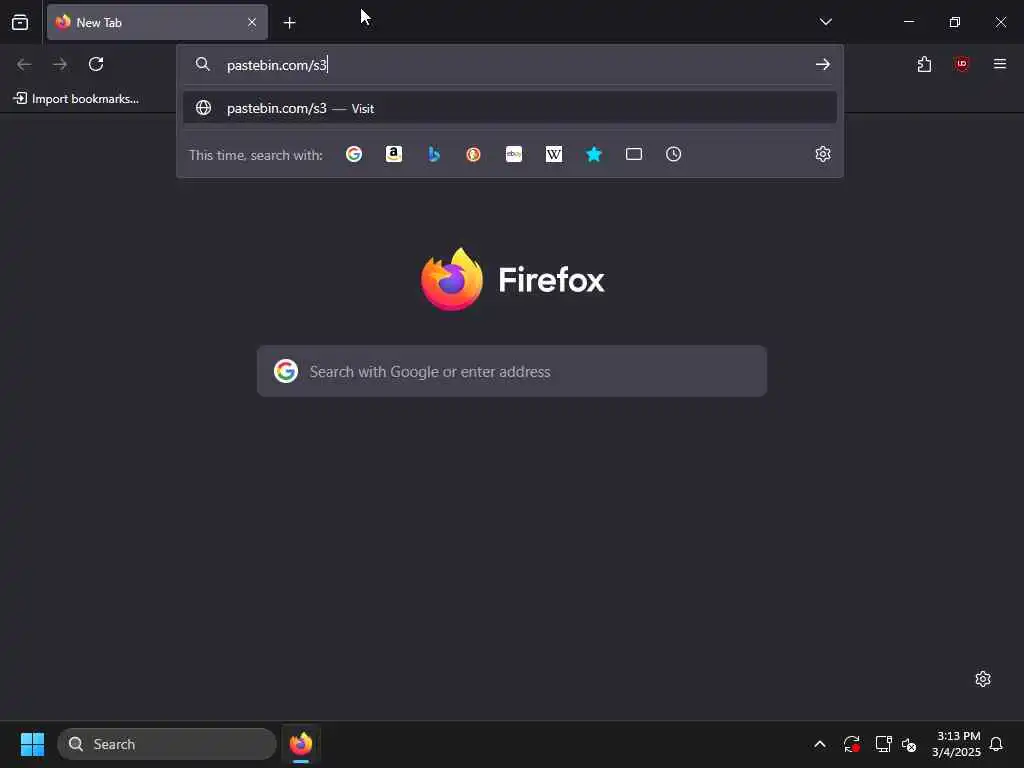This screenshot has height=768, width=1024.
Task: Open the Extensions puzzle icon
Action: 924,64
